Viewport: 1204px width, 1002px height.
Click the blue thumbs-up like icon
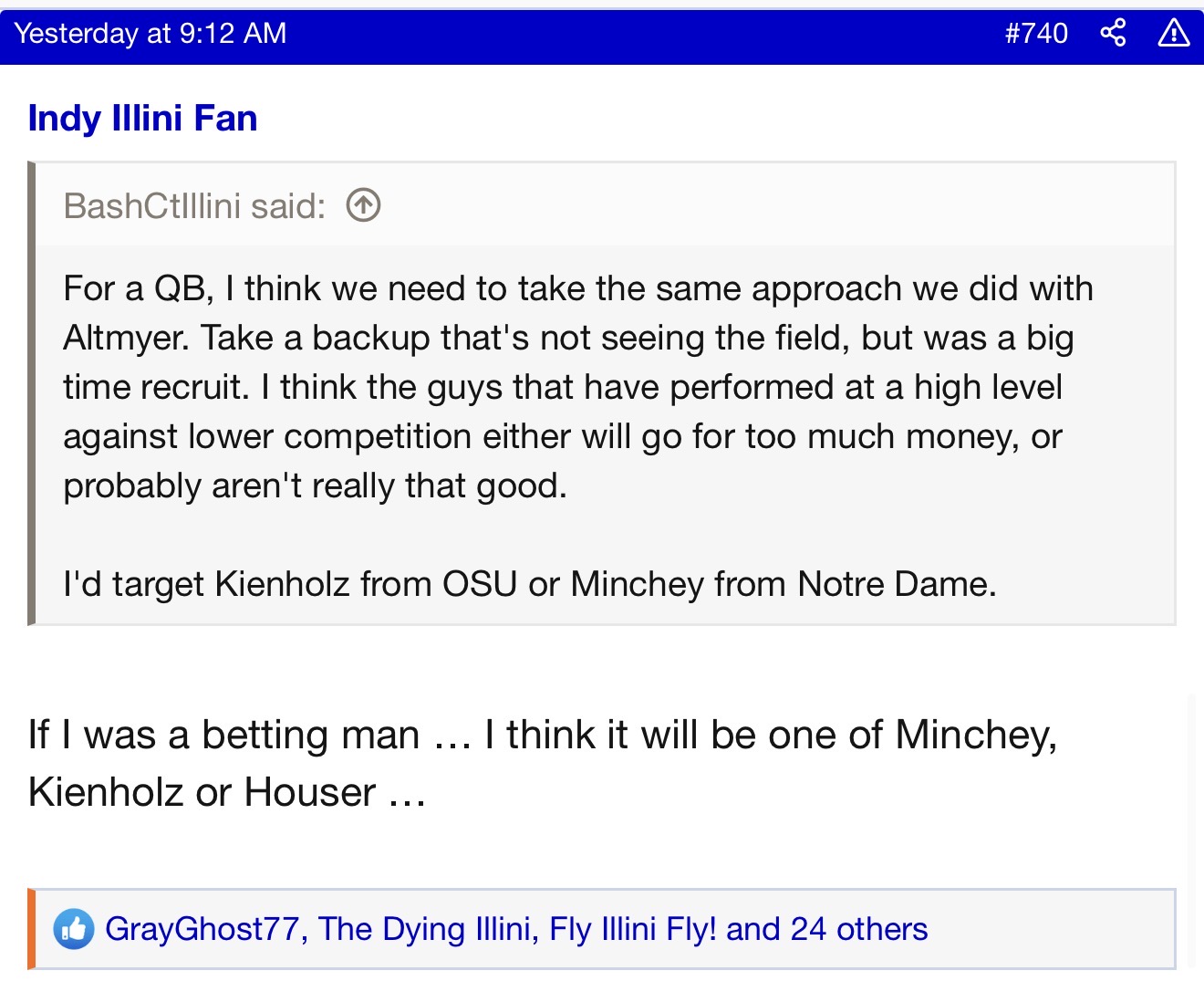click(73, 929)
